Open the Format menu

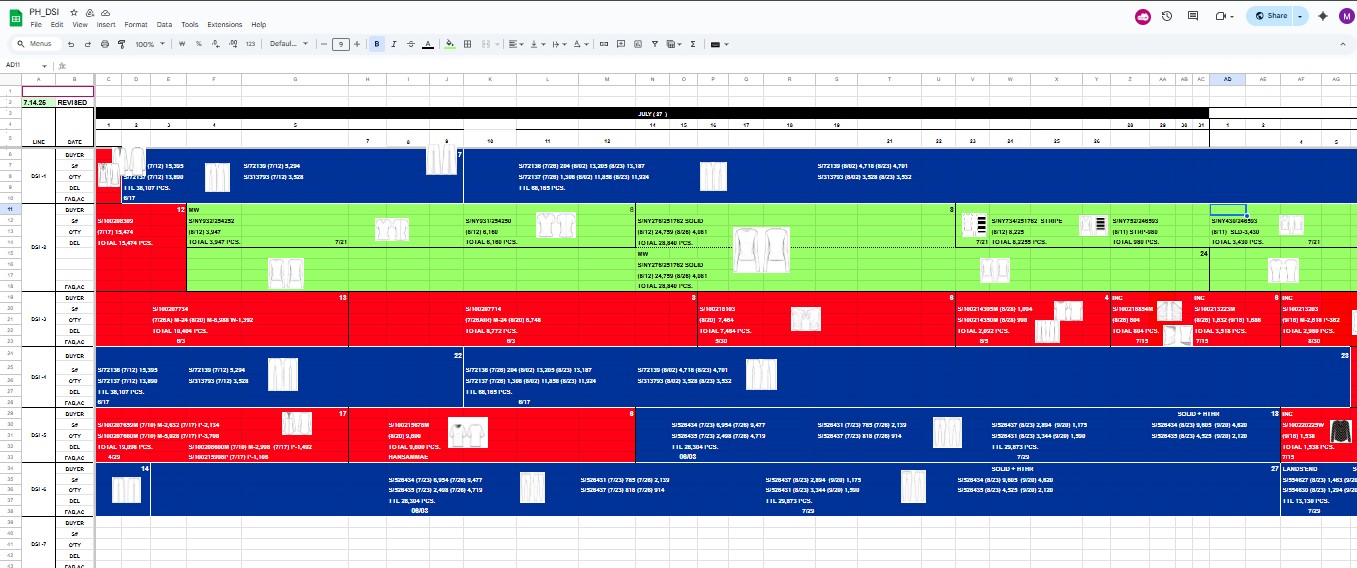click(136, 24)
